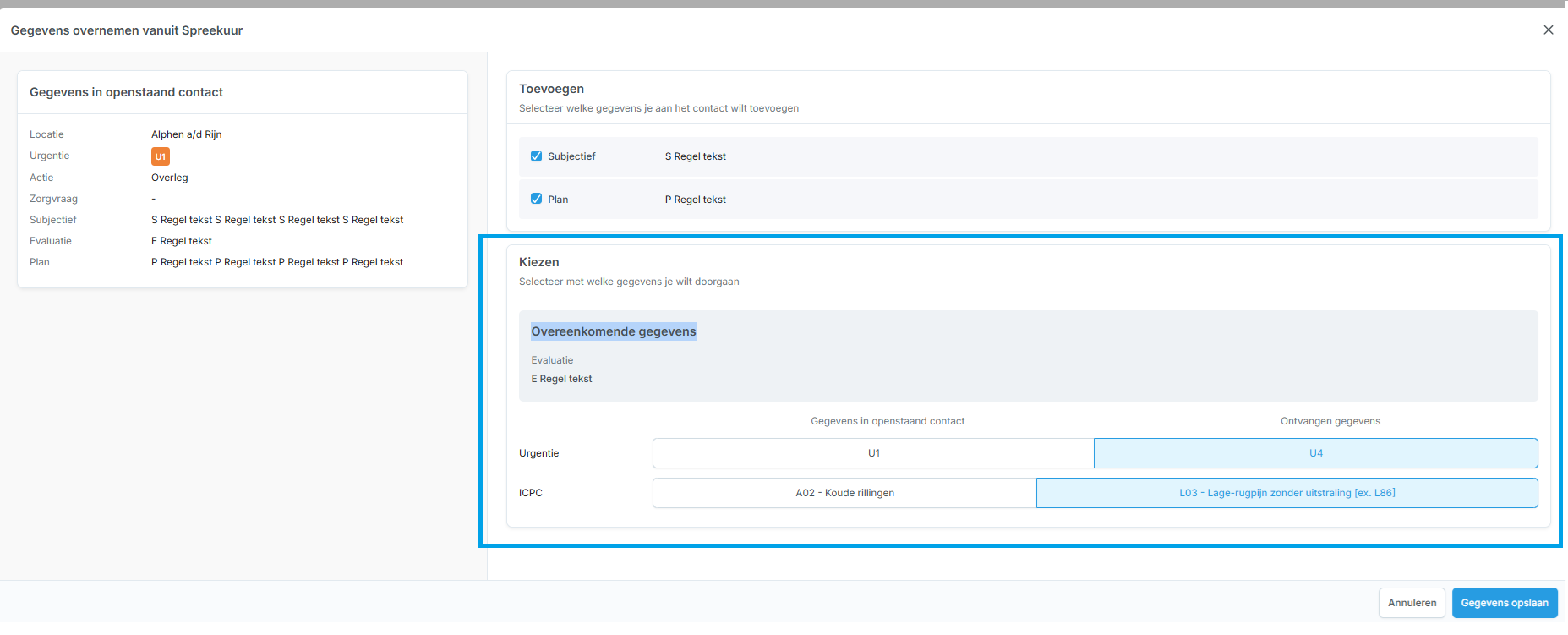Click the Locatie label
The height and width of the screenshot is (635, 1568).
click(x=46, y=134)
